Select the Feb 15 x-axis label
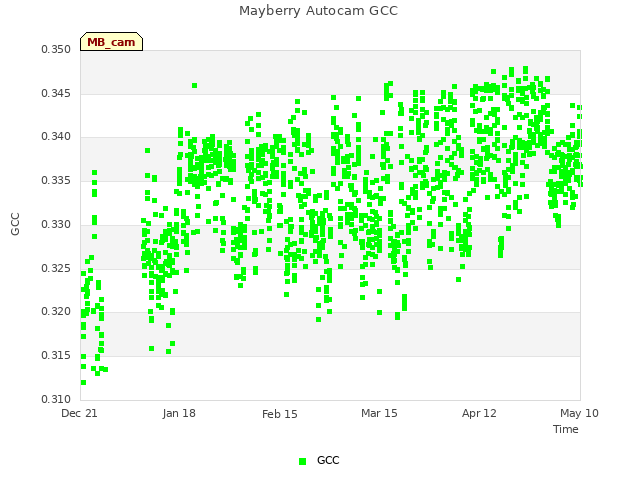Screen dimensions: 640x480 pos(280,414)
